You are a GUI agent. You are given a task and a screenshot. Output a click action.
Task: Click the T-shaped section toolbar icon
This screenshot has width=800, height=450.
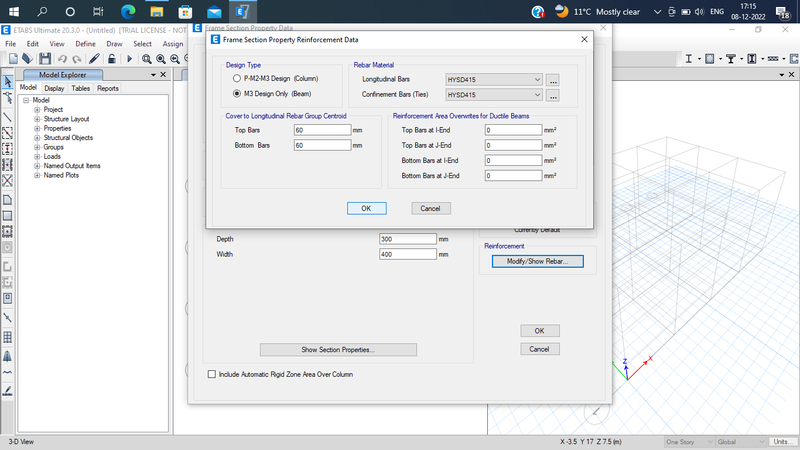click(x=731, y=59)
